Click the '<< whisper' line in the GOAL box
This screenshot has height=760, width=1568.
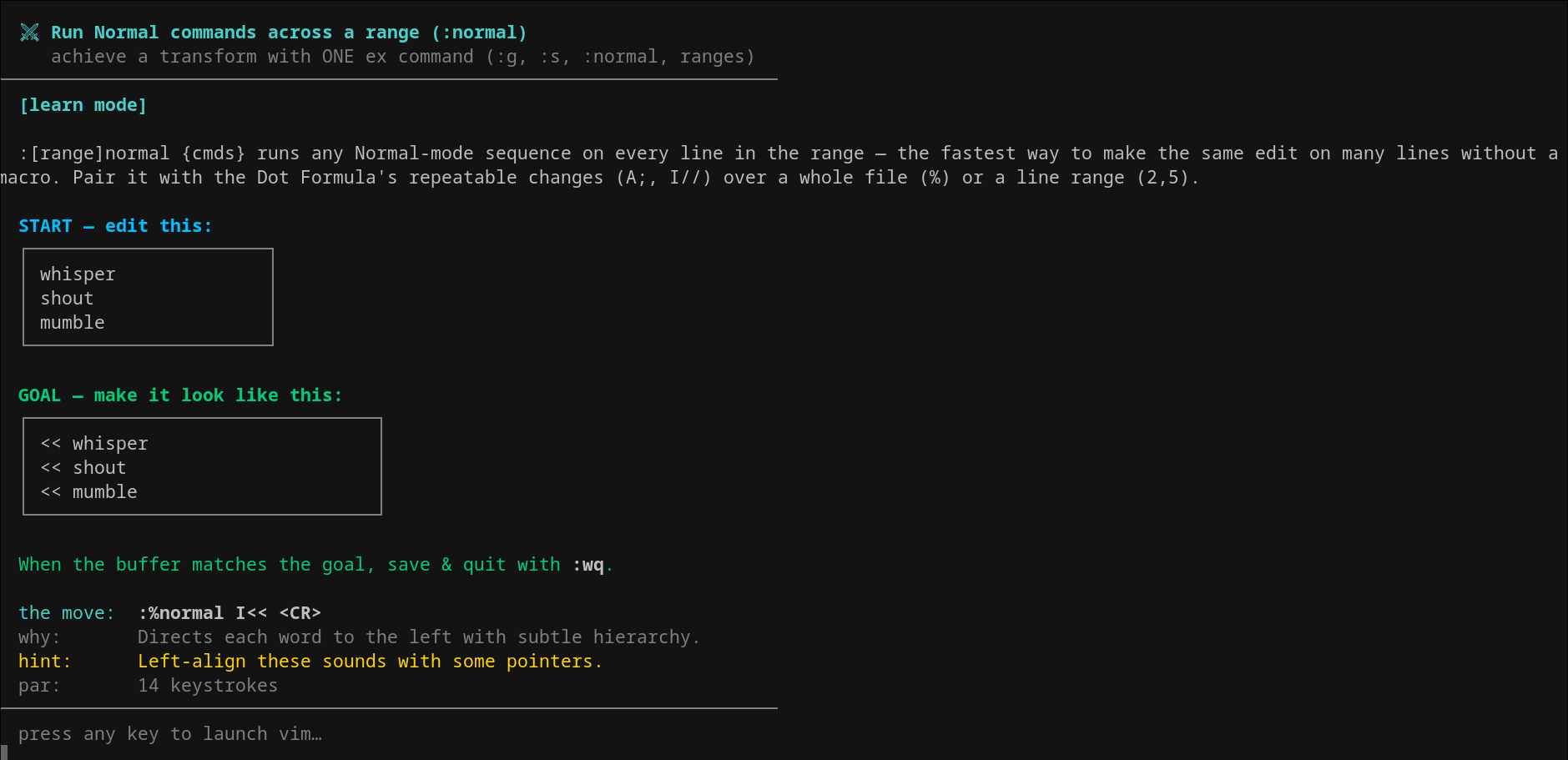point(94,444)
